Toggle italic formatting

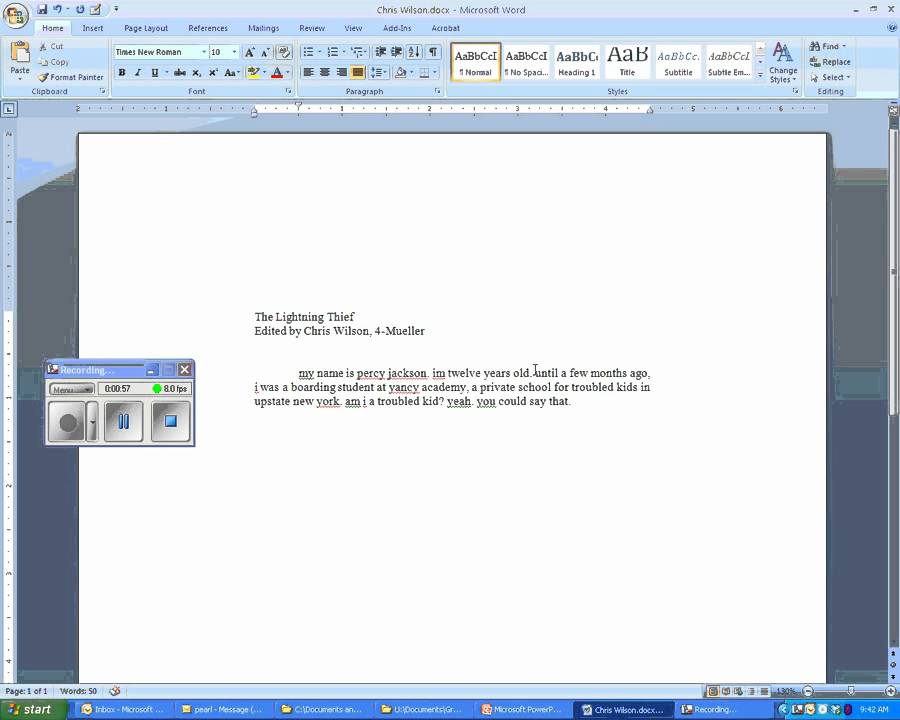[x=138, y=72]
